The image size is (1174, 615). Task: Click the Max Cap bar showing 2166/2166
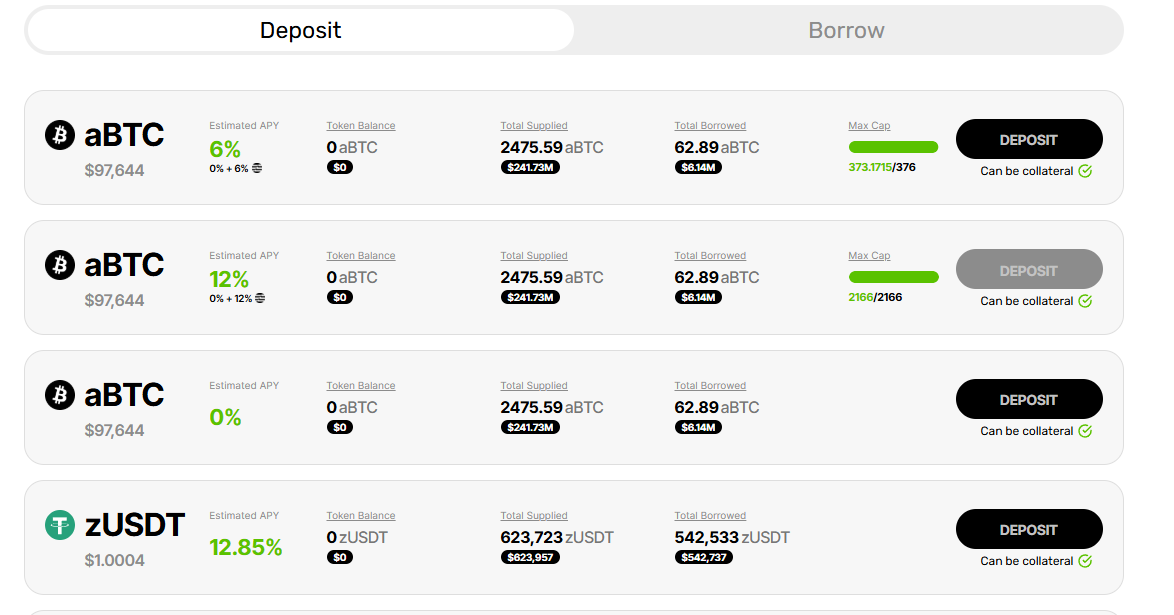[x=893, y=277]
